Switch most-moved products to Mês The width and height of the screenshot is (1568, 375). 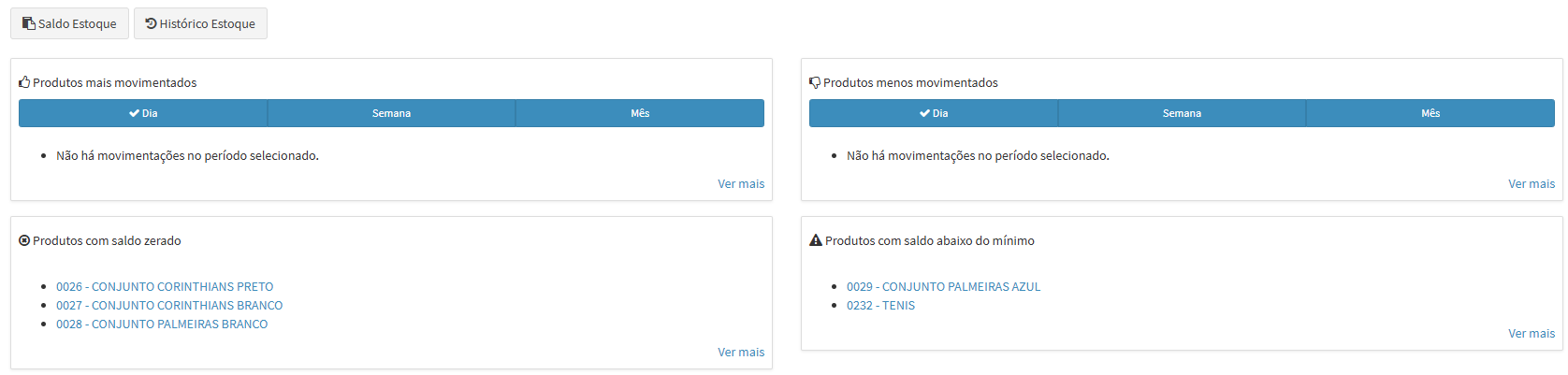point(640,113)
